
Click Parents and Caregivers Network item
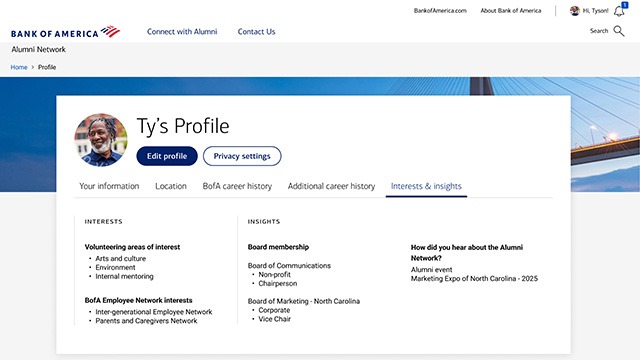tap(146, 321)
